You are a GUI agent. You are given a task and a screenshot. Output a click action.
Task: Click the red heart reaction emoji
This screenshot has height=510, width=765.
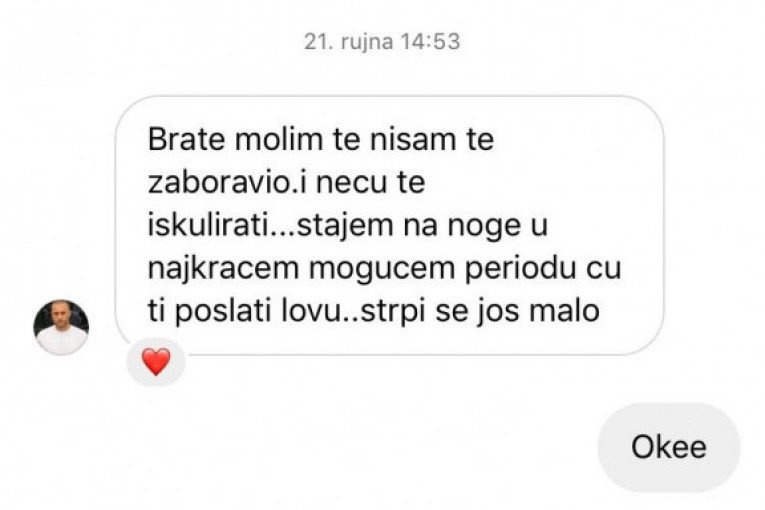click(156, 362)
